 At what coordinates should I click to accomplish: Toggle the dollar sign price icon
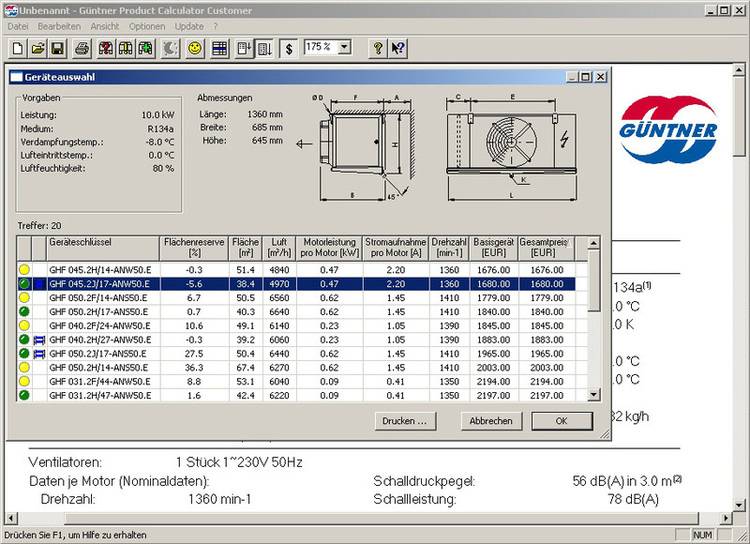coord(288,48)
